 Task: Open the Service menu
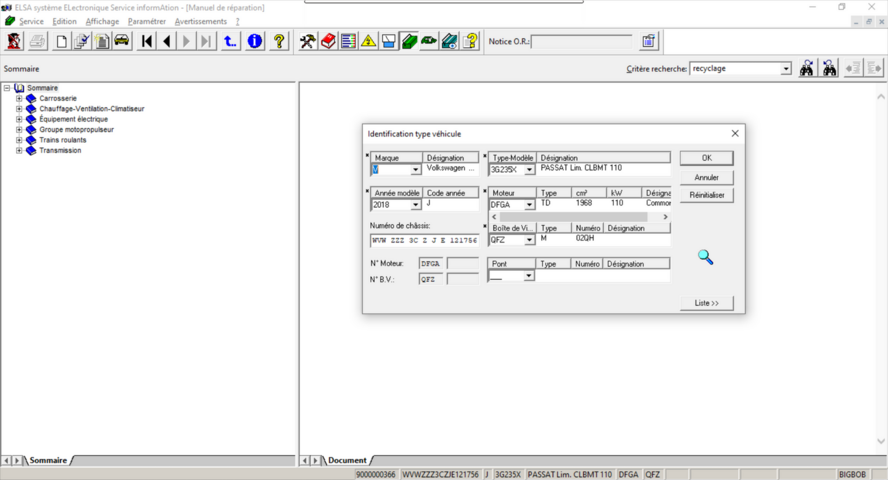(31, 22)
